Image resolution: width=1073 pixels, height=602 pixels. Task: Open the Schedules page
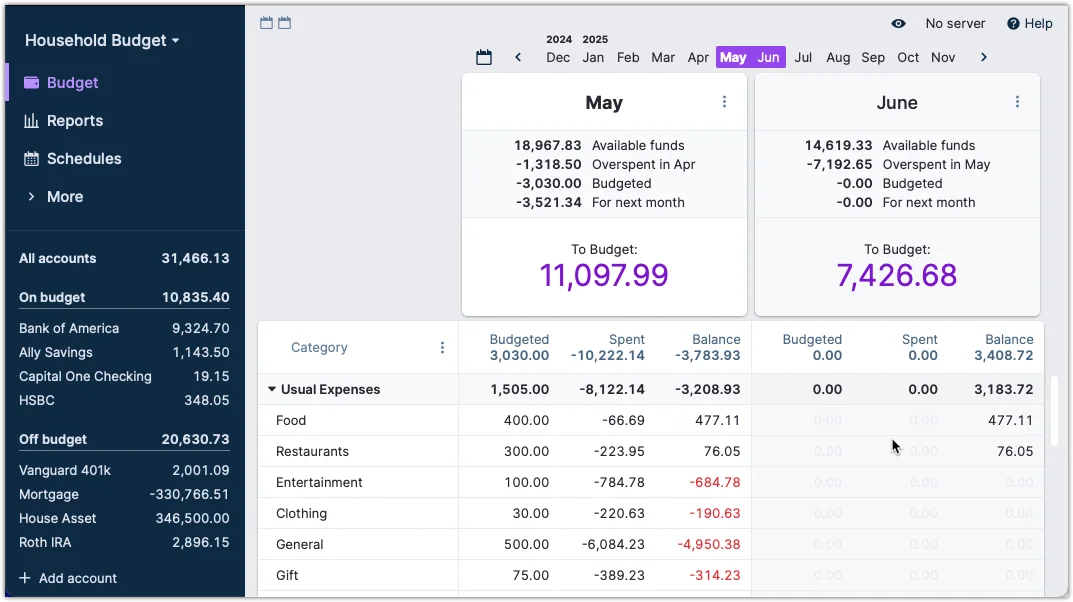click(84, 159)
